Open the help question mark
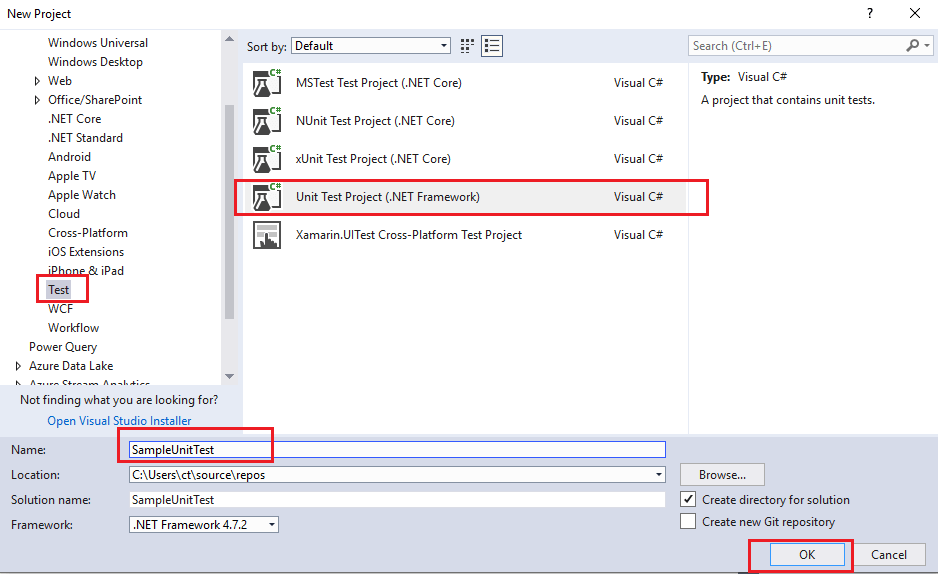The image size is (938, 574). tap(870, 13)
